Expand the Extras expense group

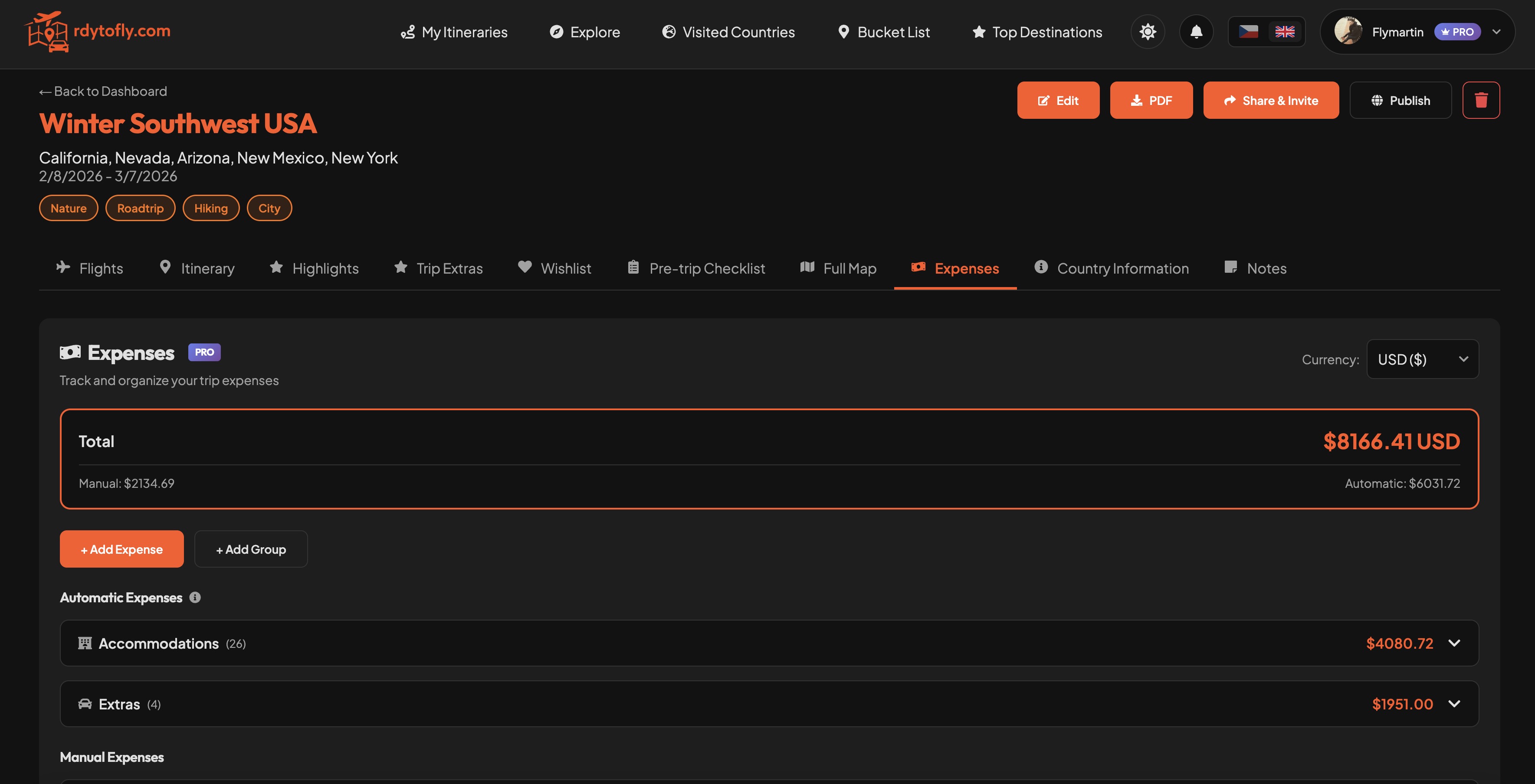(x=1454, y=704)
